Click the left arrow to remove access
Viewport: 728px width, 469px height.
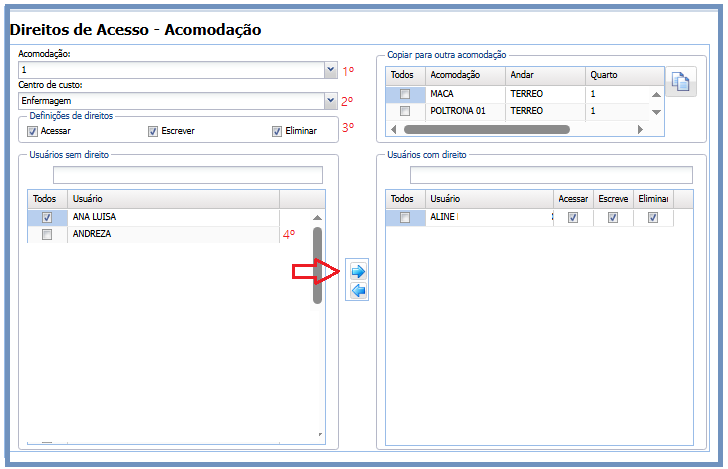(x=358, y=291)
